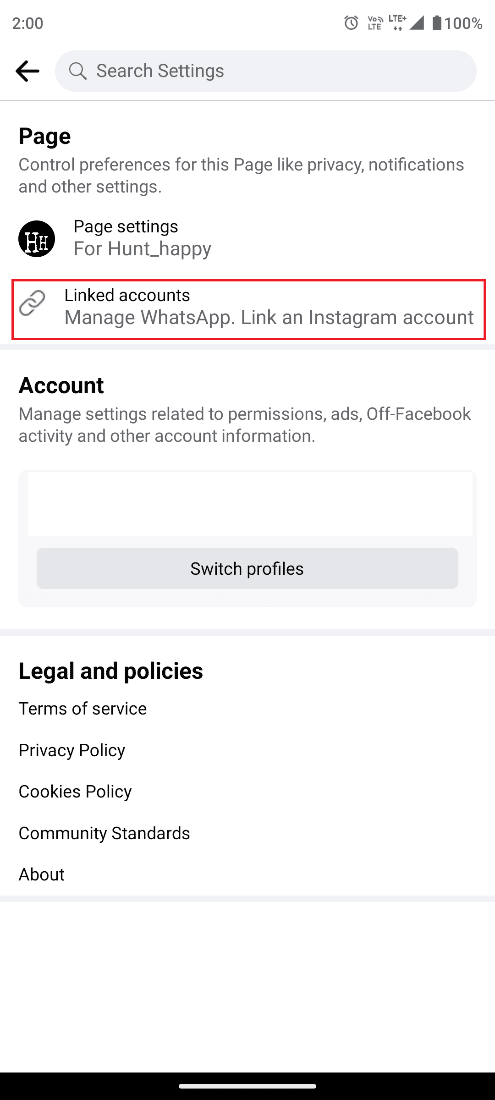Tap the back arrow icon
Viewport: 495px width, 1100px height.
27,71
